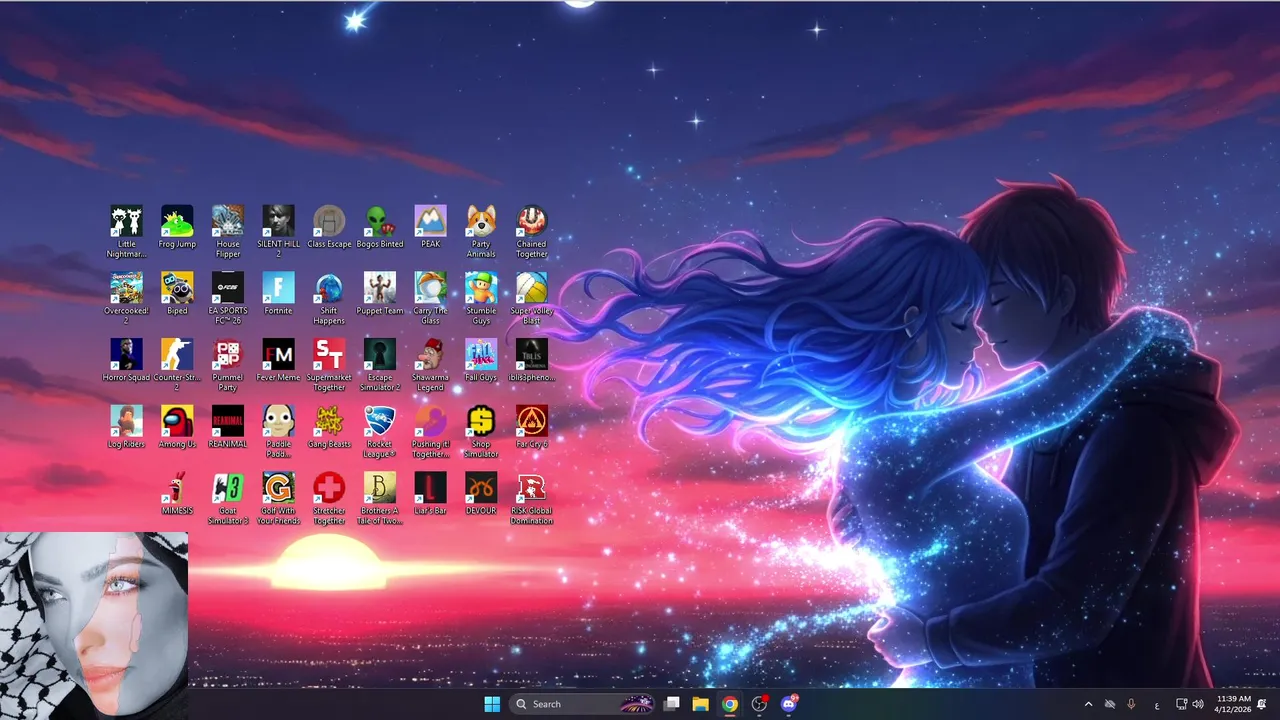The width and height of the screenshot is (1280, 720).
Task: Click Brothers A Tale of Two shortcut
Action: (380, 499)
